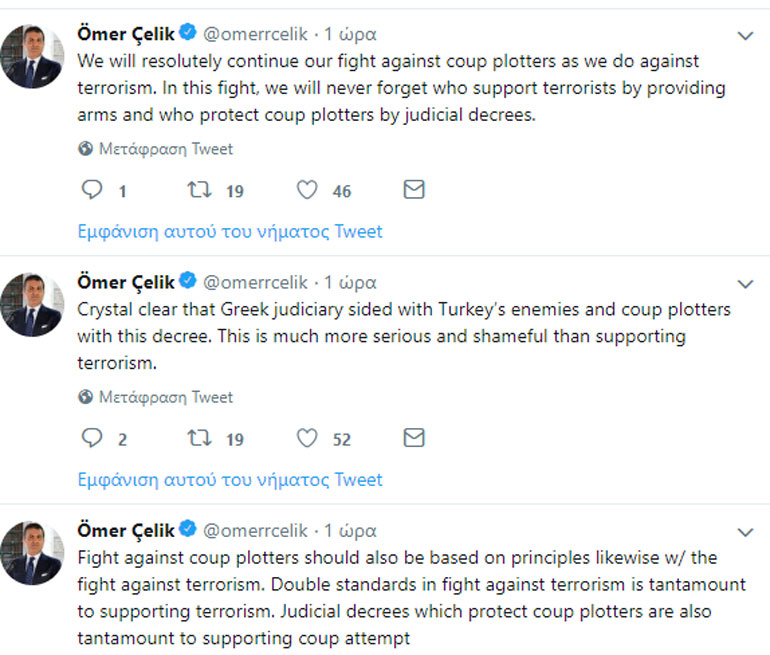Click first 'Εμφάνιση αυτού του νήματος Tweet' link

230,231
